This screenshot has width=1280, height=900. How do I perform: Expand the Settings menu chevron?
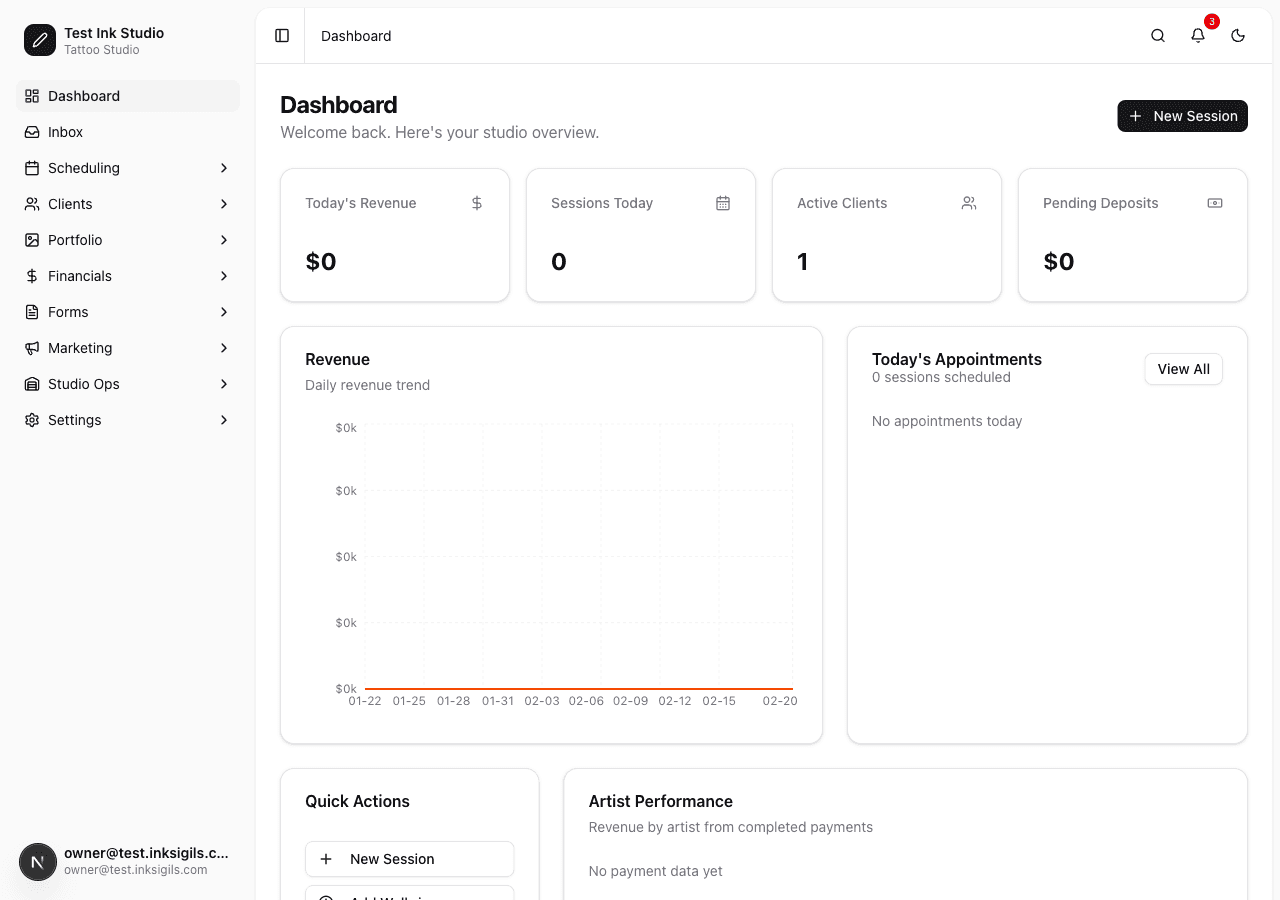pyautogui.click(x=223, y=420)
